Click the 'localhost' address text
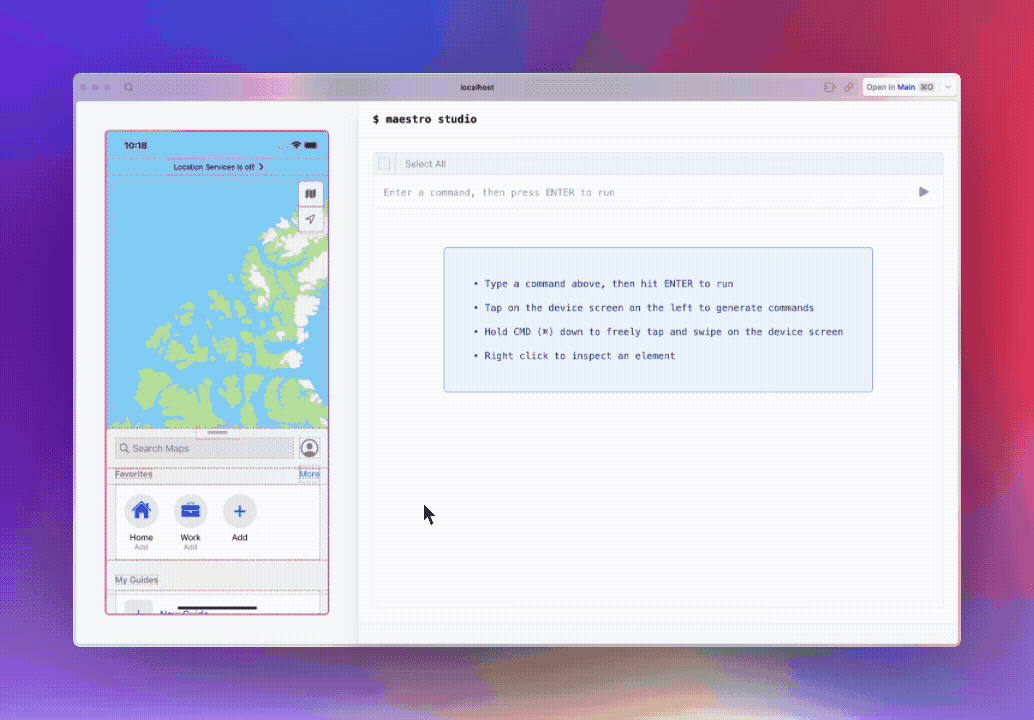1034x720 pixels. point(477,87)
